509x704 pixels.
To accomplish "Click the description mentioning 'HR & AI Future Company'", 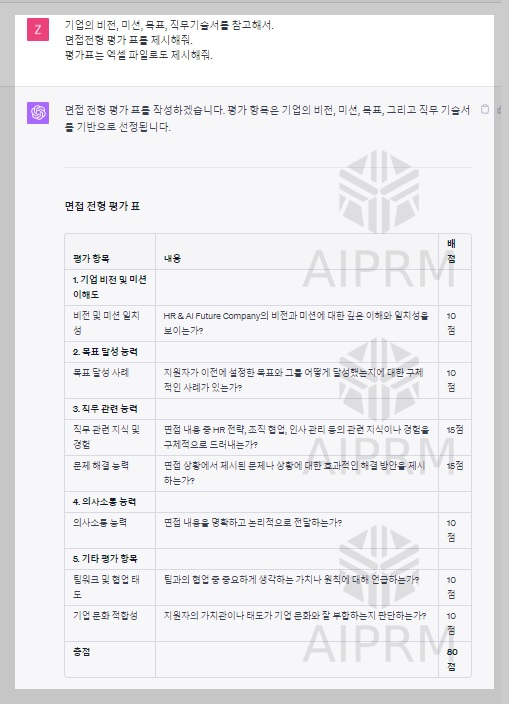I will click(x=296, y=323).
